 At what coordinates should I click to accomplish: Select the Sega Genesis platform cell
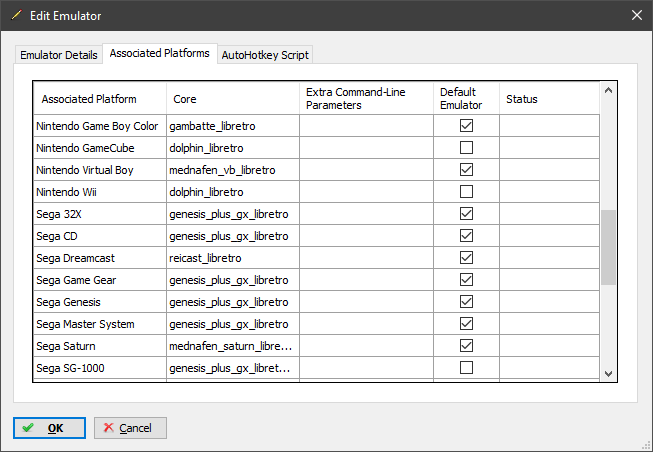coord(100,302)
